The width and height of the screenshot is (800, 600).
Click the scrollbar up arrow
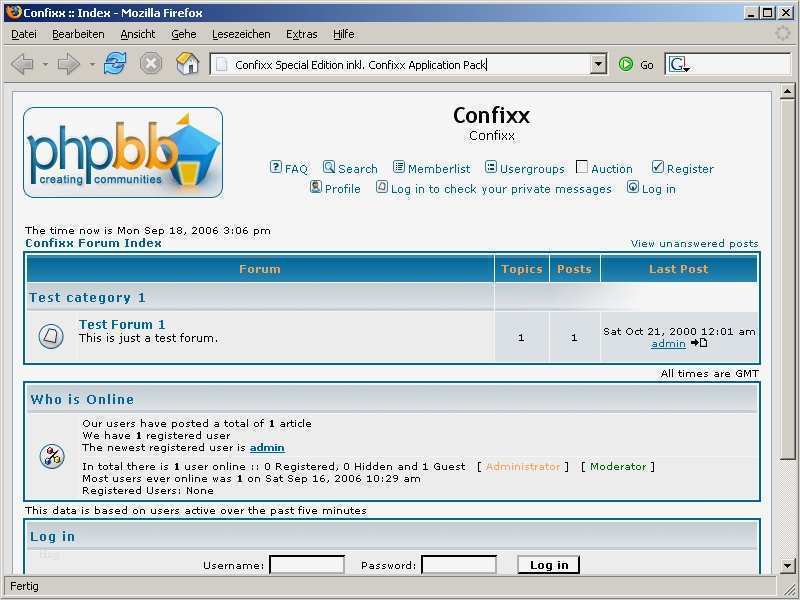click(x=787, y=91)
